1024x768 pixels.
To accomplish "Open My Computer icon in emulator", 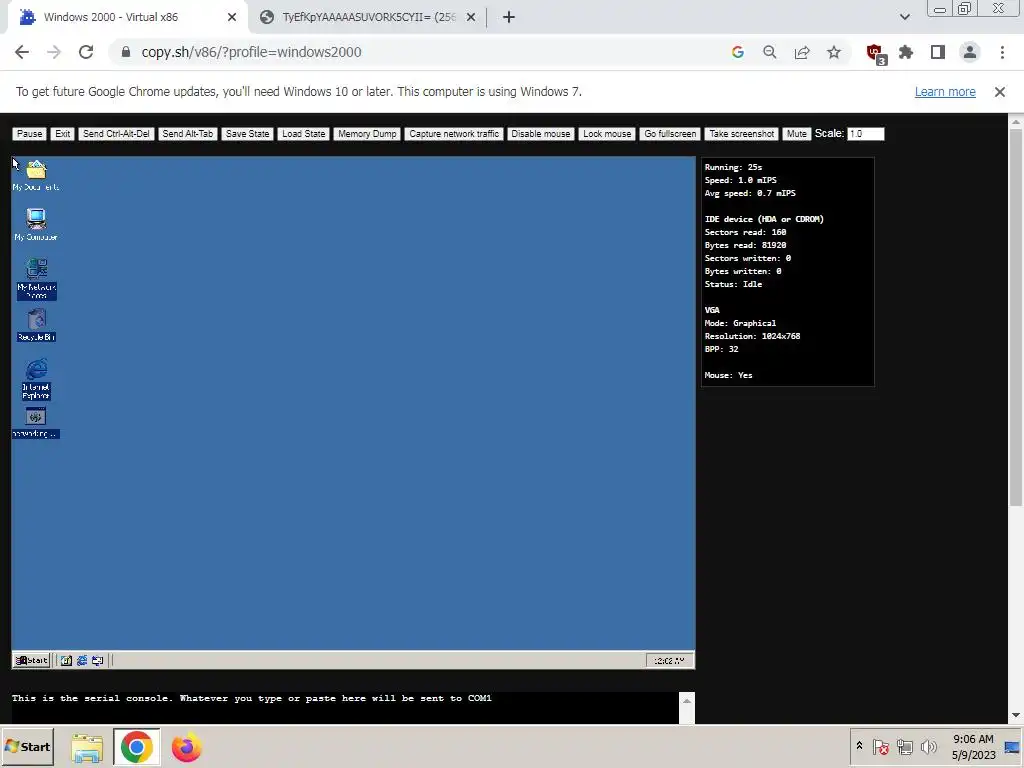I will pos(36,224).
